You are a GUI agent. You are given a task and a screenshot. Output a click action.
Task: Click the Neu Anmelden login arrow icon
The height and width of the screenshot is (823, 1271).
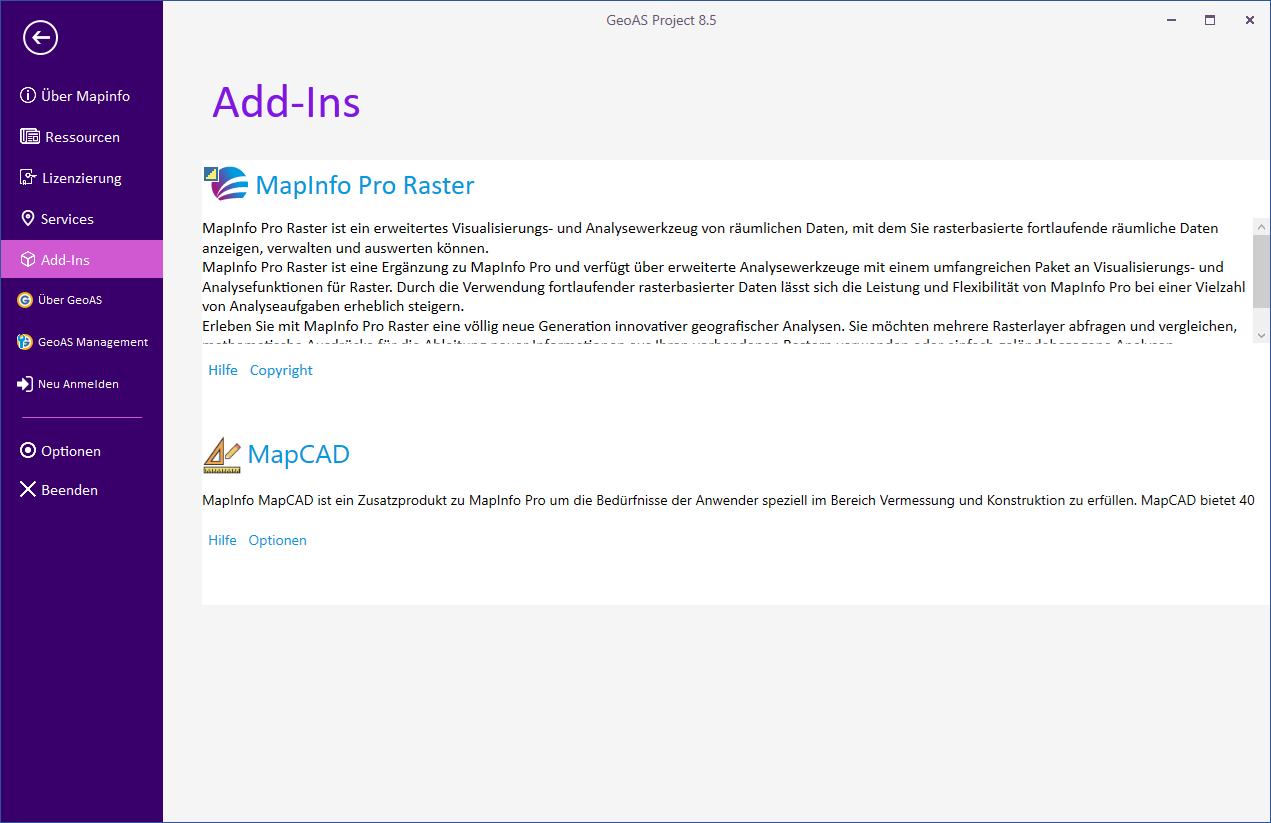(25, 384)
